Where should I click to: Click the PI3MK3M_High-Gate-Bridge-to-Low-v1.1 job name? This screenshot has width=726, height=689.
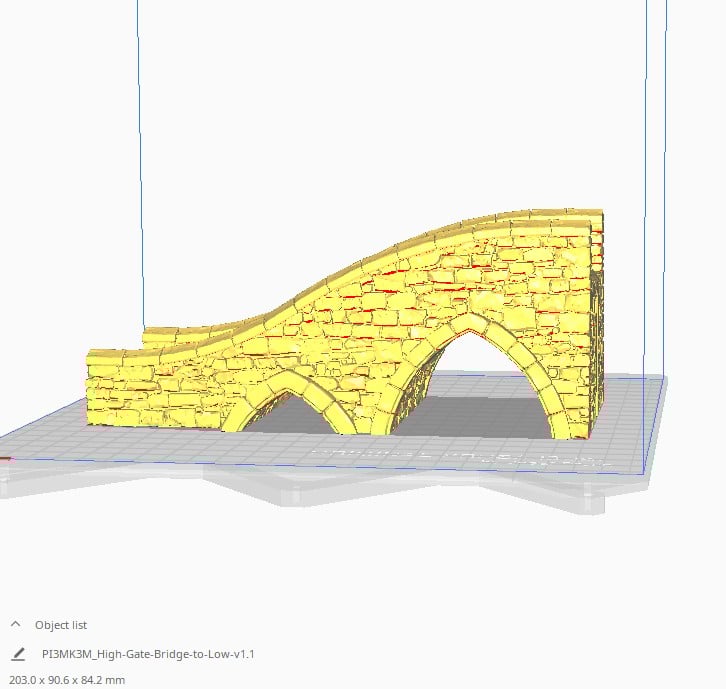pos(149,654)
